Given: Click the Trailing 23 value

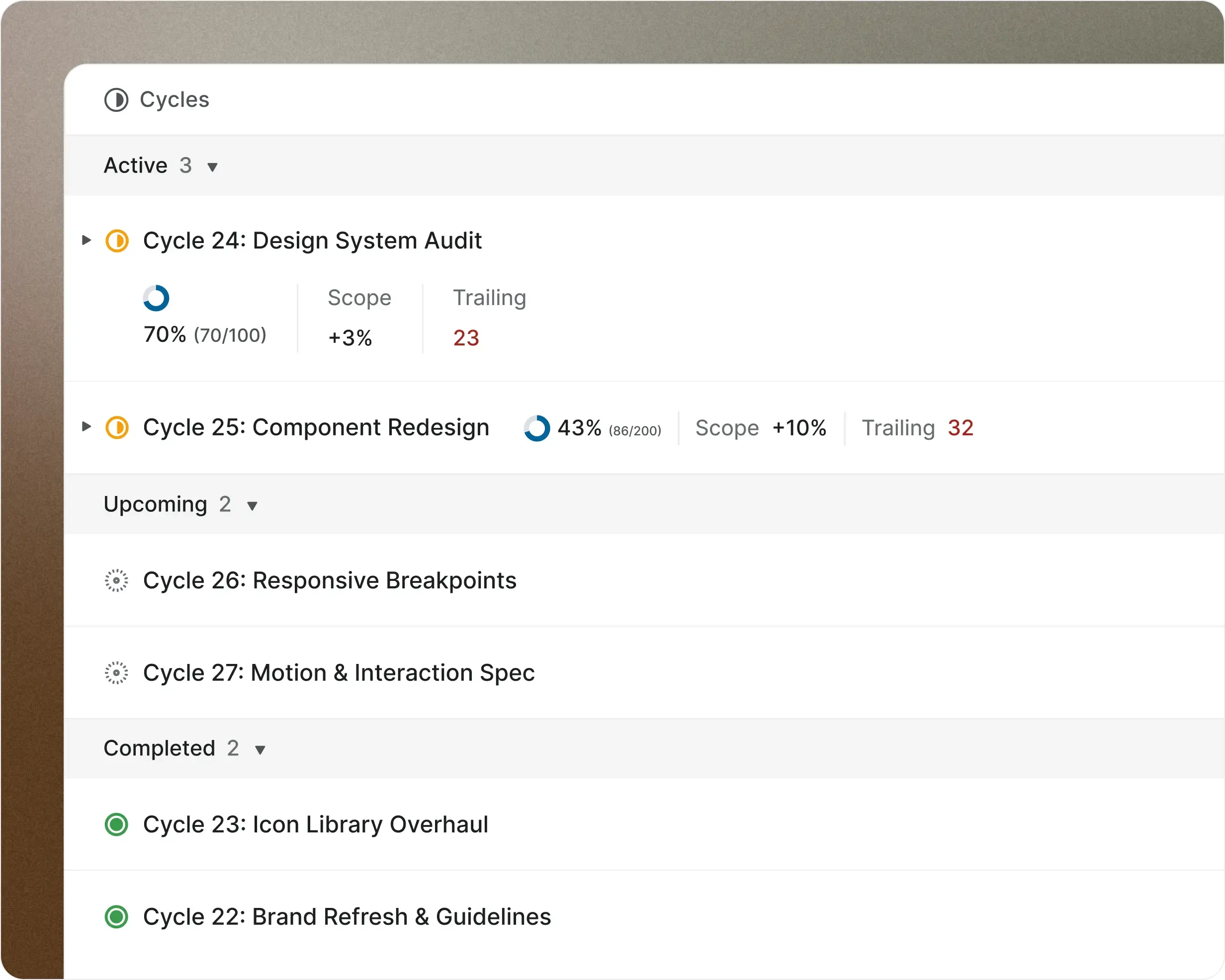Looking at the screenshot, I should tap(466, 338).
